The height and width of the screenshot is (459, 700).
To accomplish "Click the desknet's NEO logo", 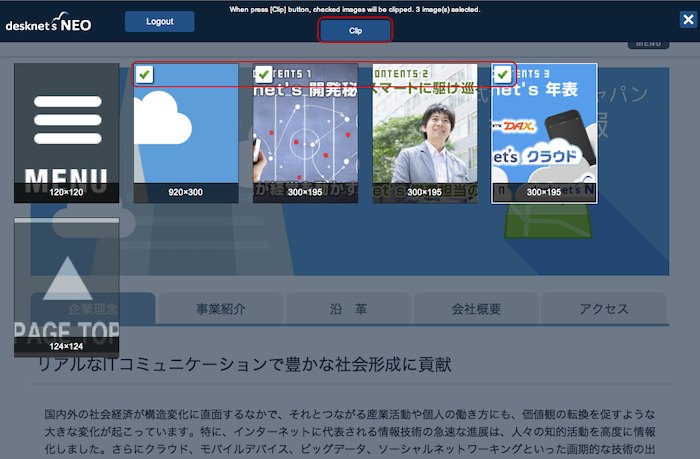I will coord(48,22).
